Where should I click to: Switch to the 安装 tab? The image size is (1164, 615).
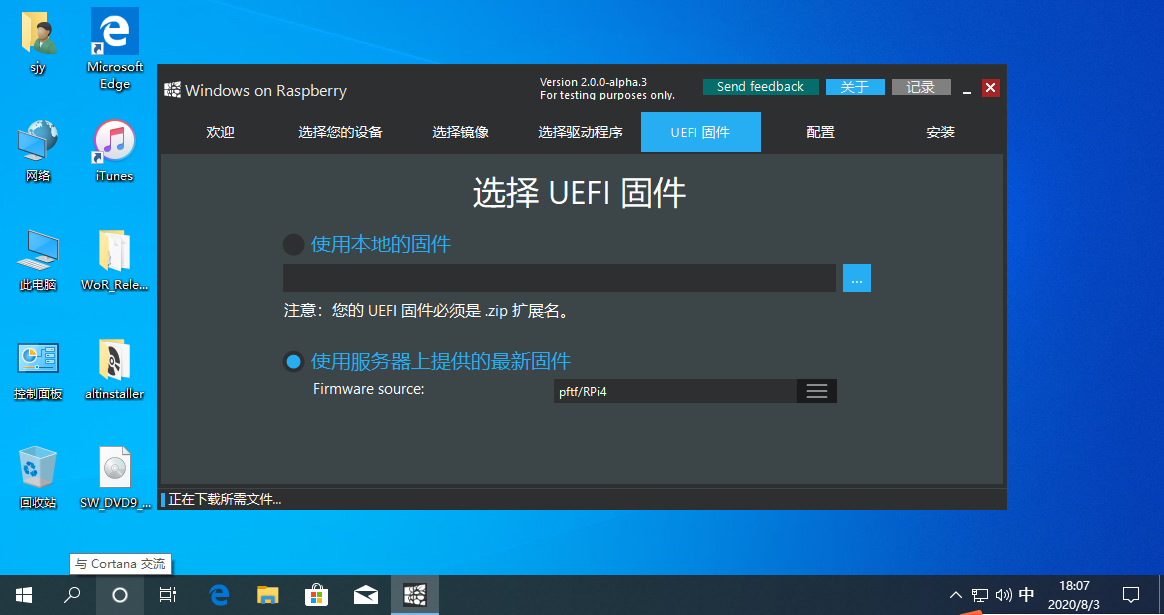click(x=941, y=132)
